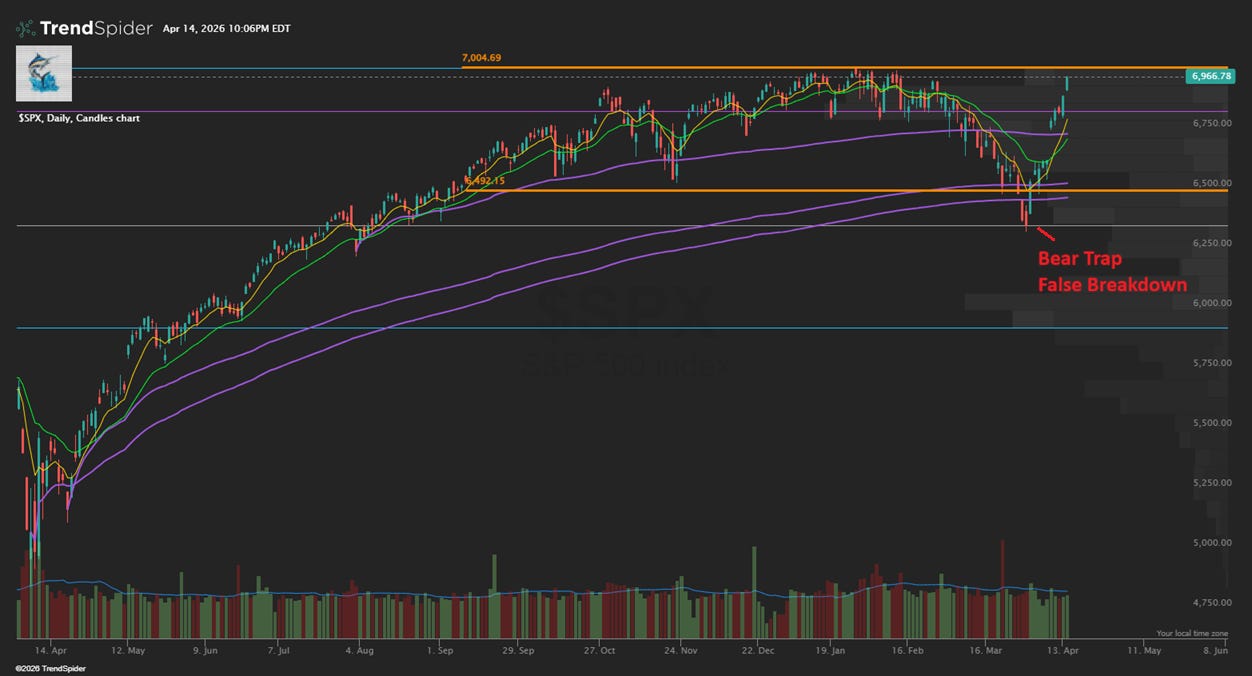Open the marlin fish avatar thumbnail
The height and width of the screenshot is (676, 1252).
(44, 73)
